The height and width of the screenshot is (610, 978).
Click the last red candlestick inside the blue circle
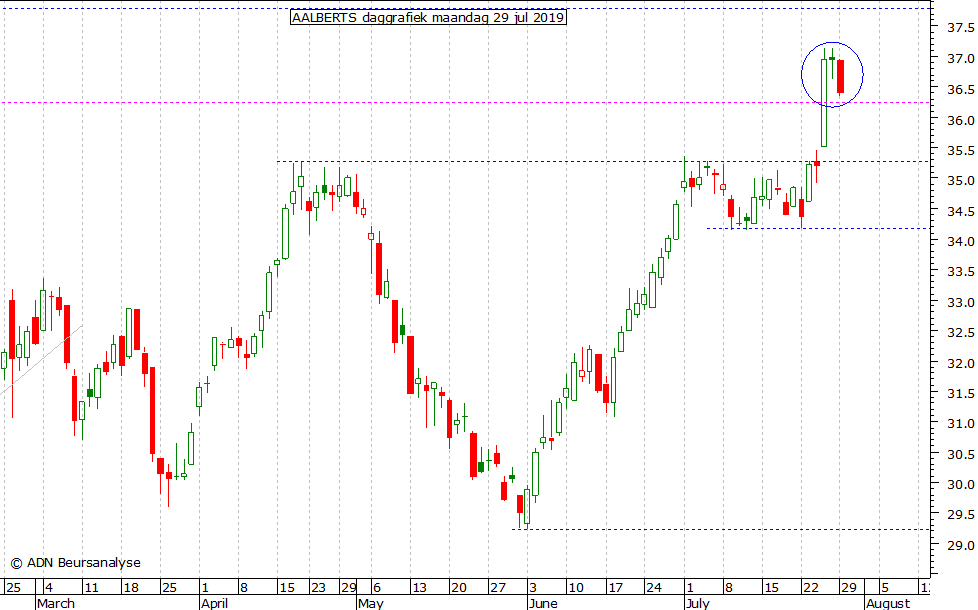[x=840, y=77]
